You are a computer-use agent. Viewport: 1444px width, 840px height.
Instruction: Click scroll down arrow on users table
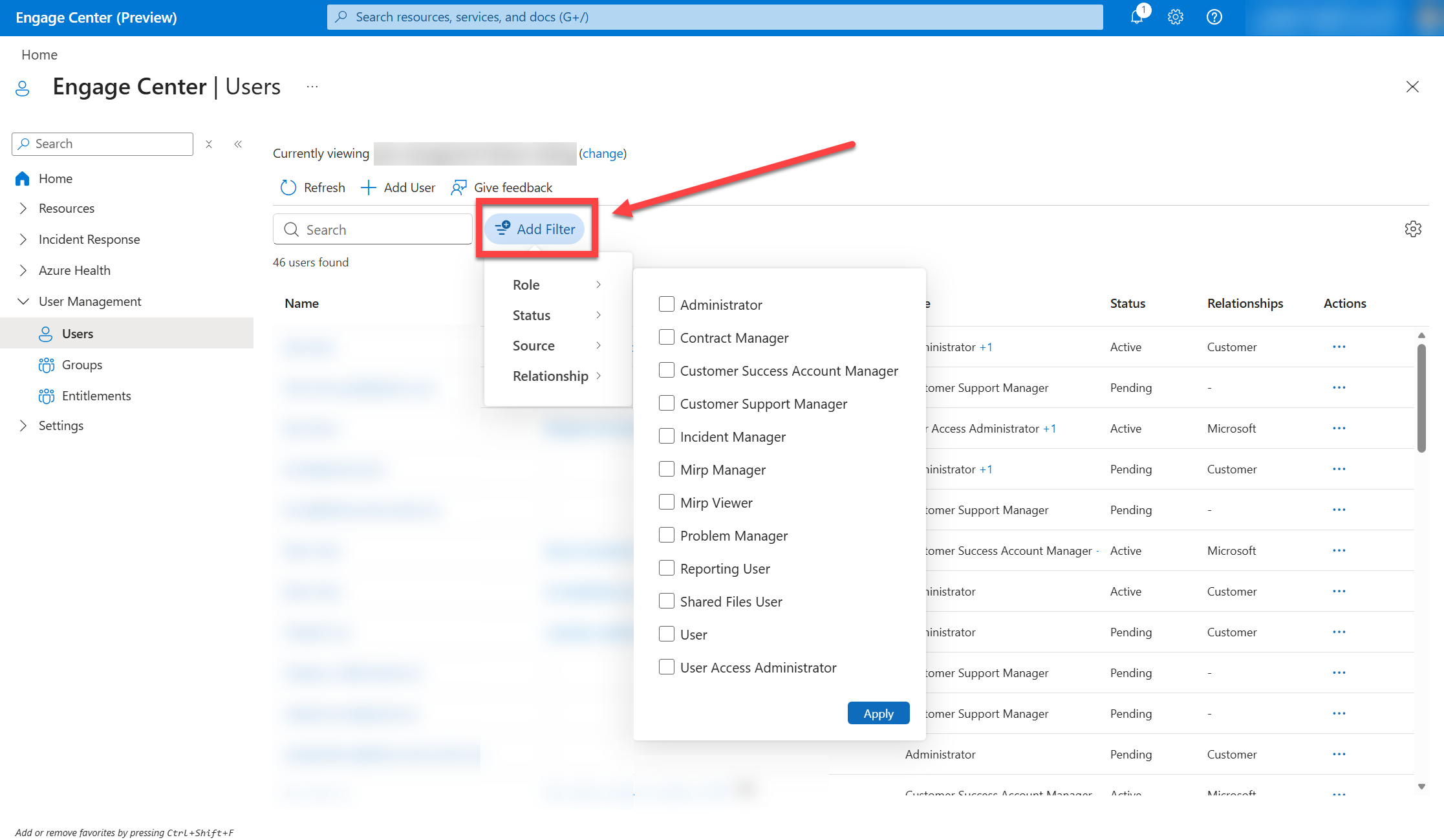(1421, 786)
